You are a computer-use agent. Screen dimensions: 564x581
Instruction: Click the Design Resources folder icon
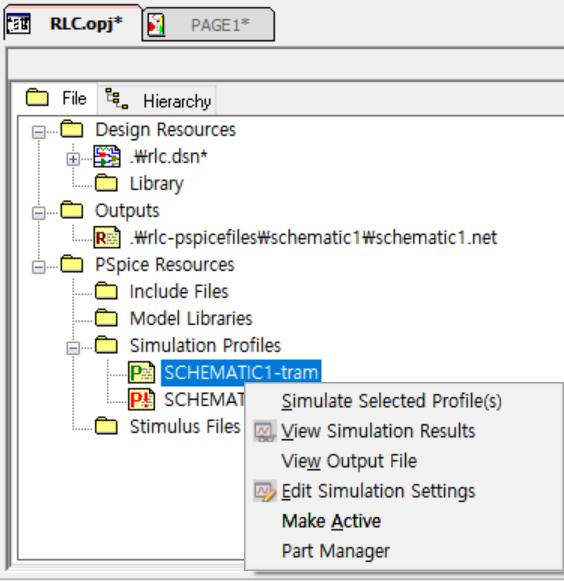[72, 129]
